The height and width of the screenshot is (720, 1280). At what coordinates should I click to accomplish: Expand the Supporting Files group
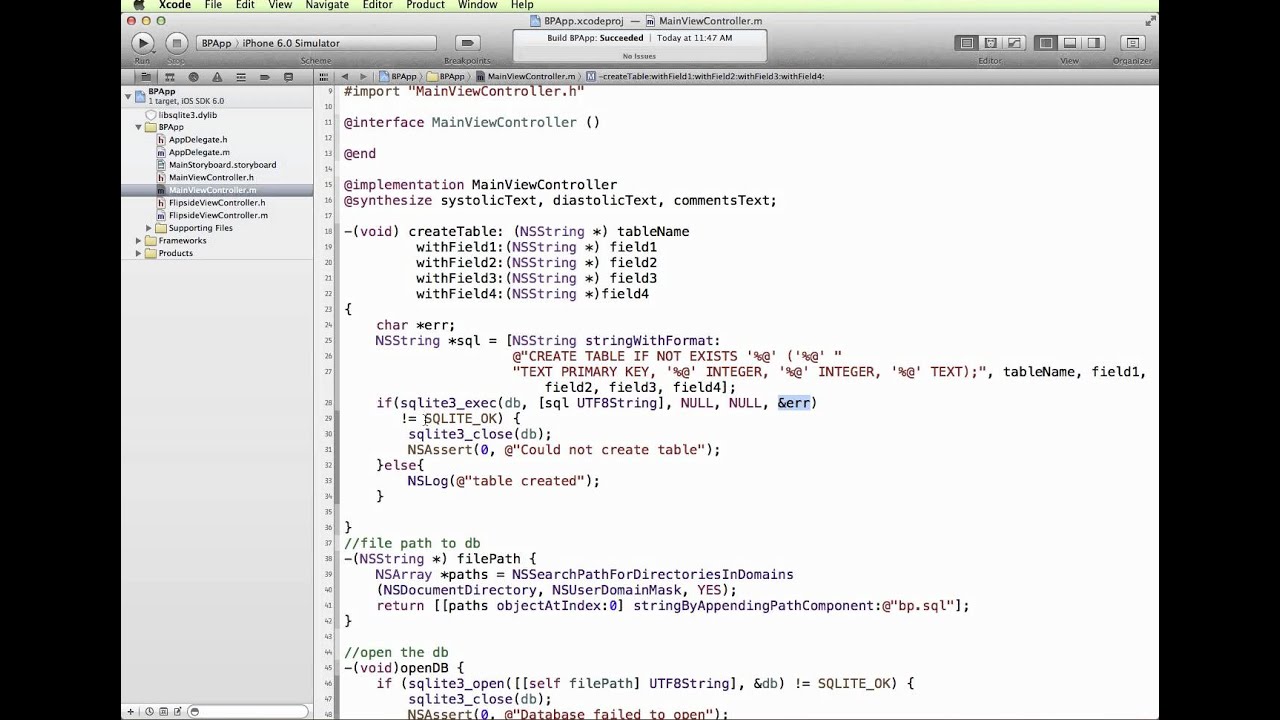click(x=149, y=228)
